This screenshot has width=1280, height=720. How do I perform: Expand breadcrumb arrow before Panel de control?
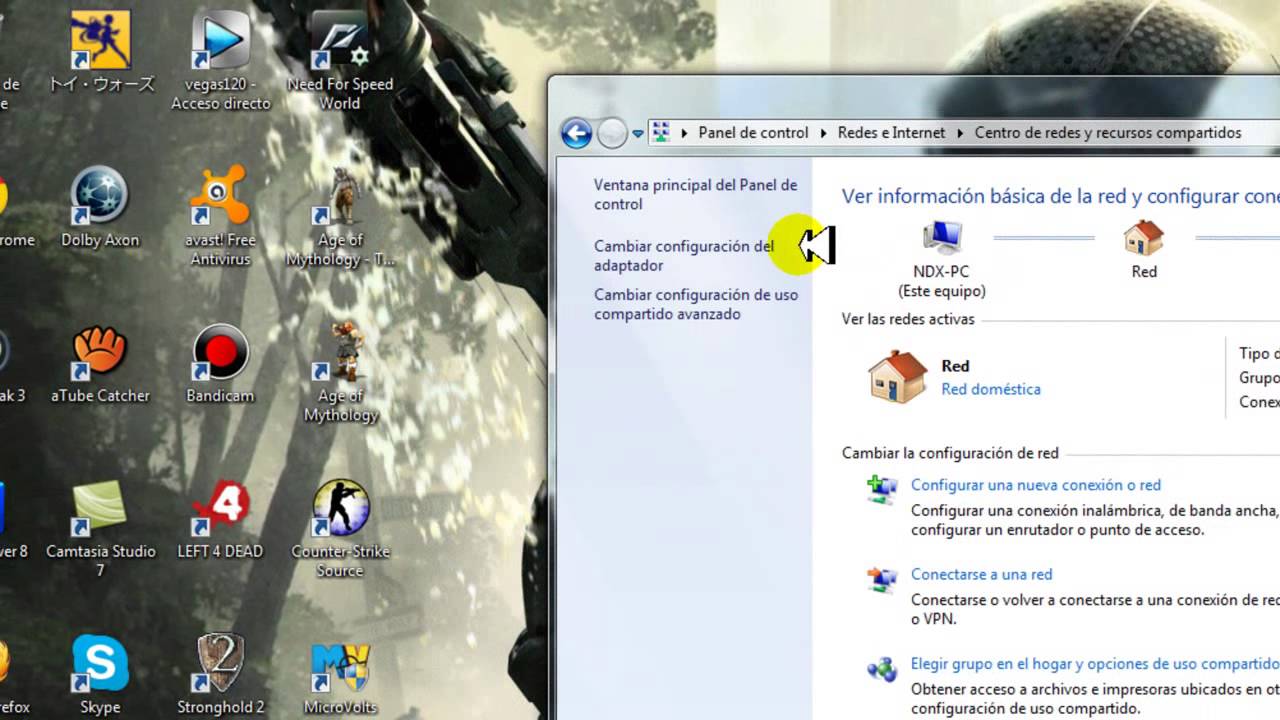click(x=685, y=133)
